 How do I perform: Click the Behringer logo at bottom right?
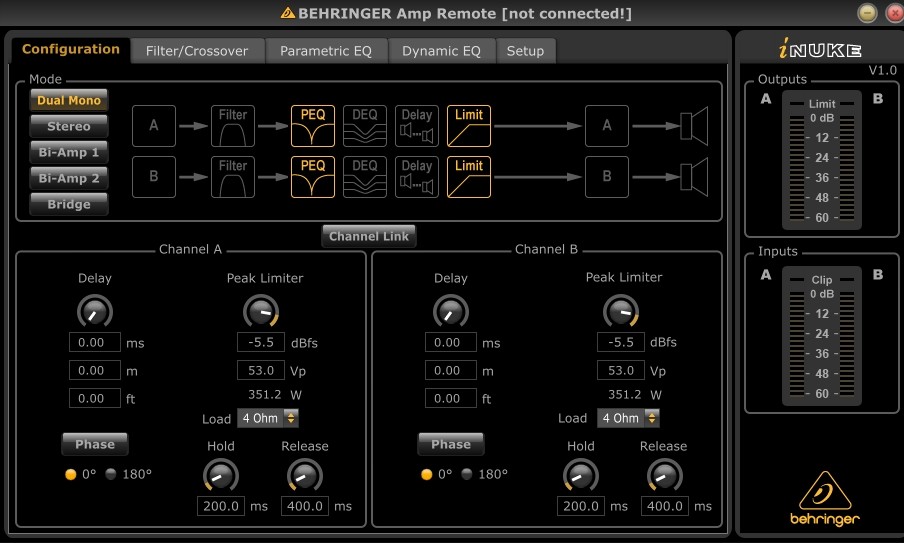(x=824, y=499)
